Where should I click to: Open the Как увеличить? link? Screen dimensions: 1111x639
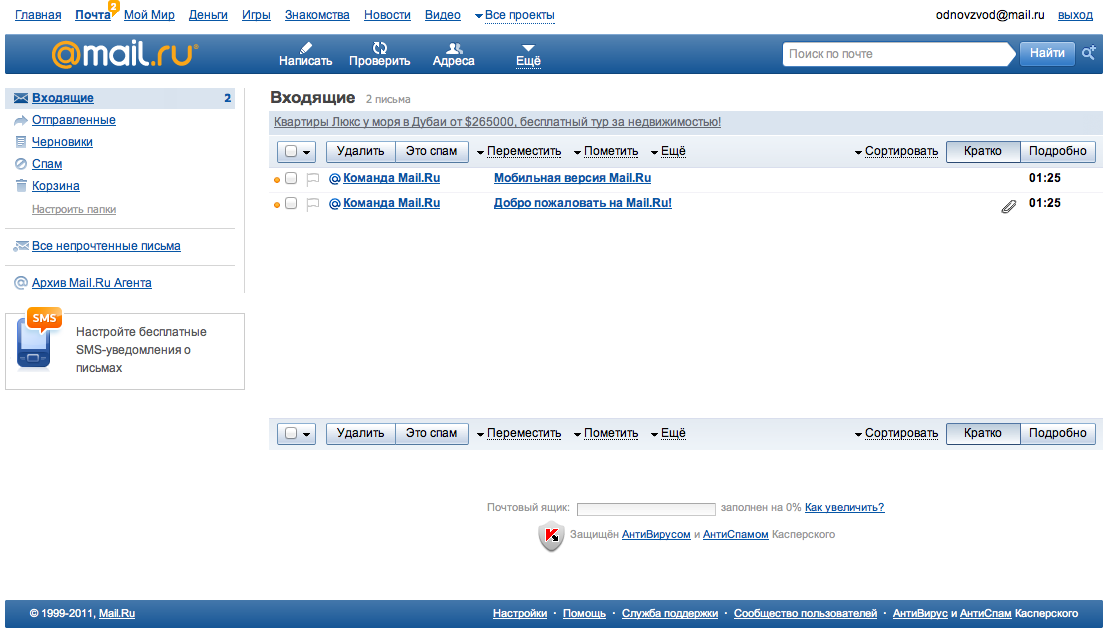845,507
